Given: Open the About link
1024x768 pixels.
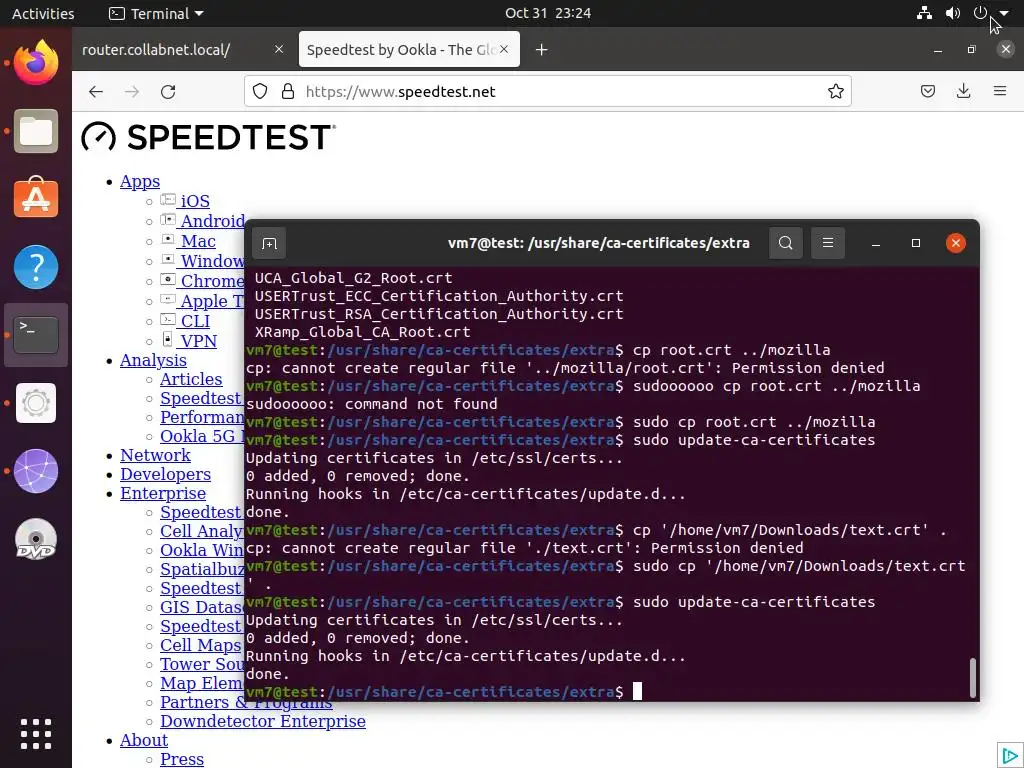Looking at the screenshot, I should (144, 740).
